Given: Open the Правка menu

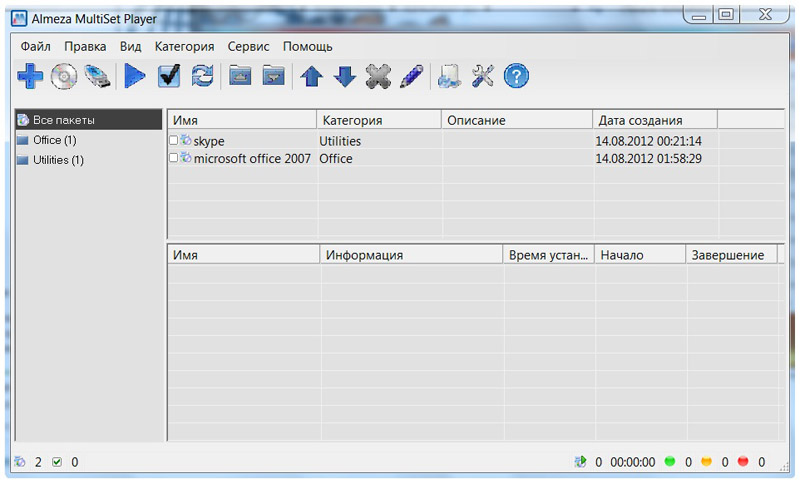Looking at the screenshot, I should [x=85, y=46].
